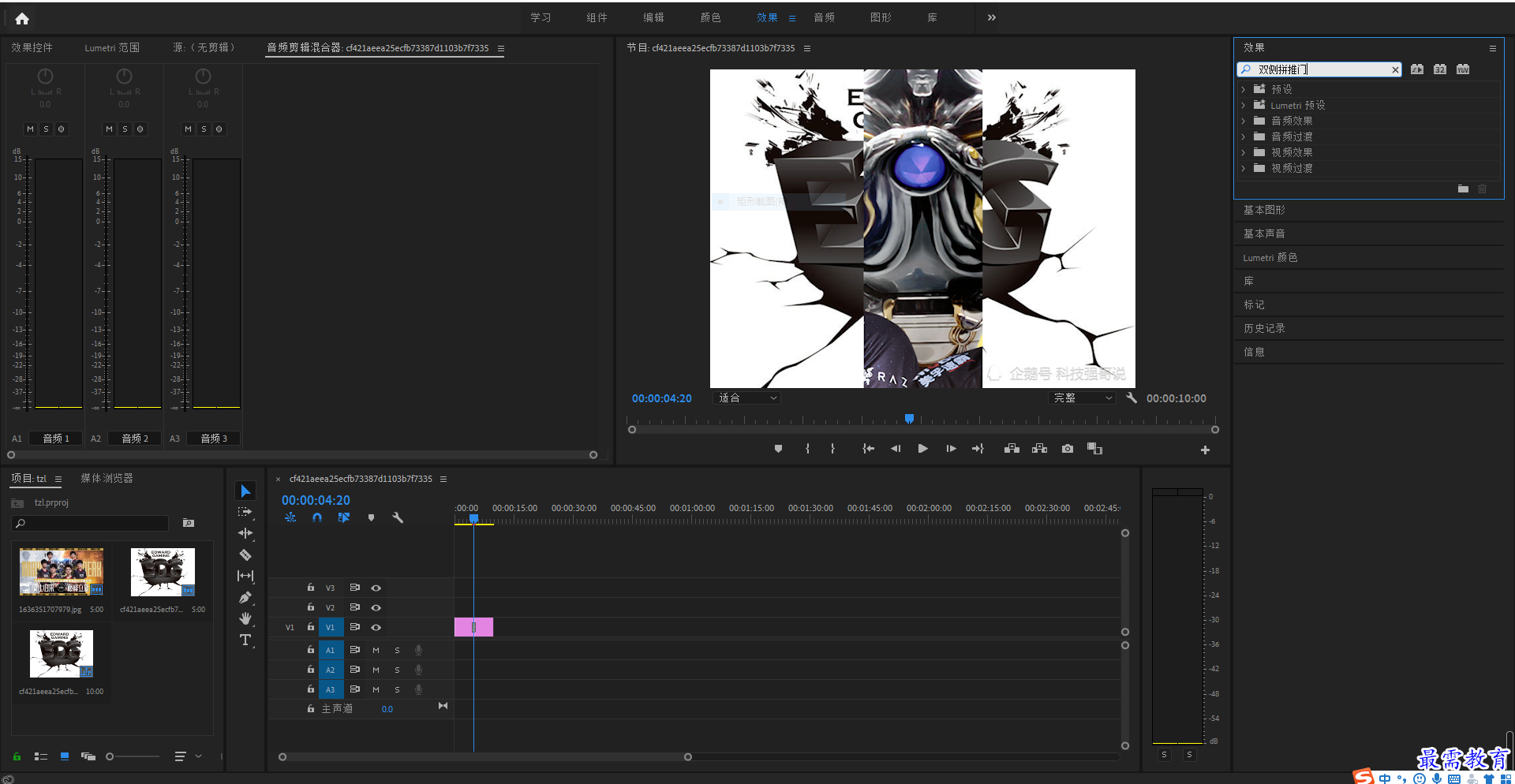Screen dimensions: 1515x784
Task: Expand the 视频效果 folder
Action: click(1244, 152)
